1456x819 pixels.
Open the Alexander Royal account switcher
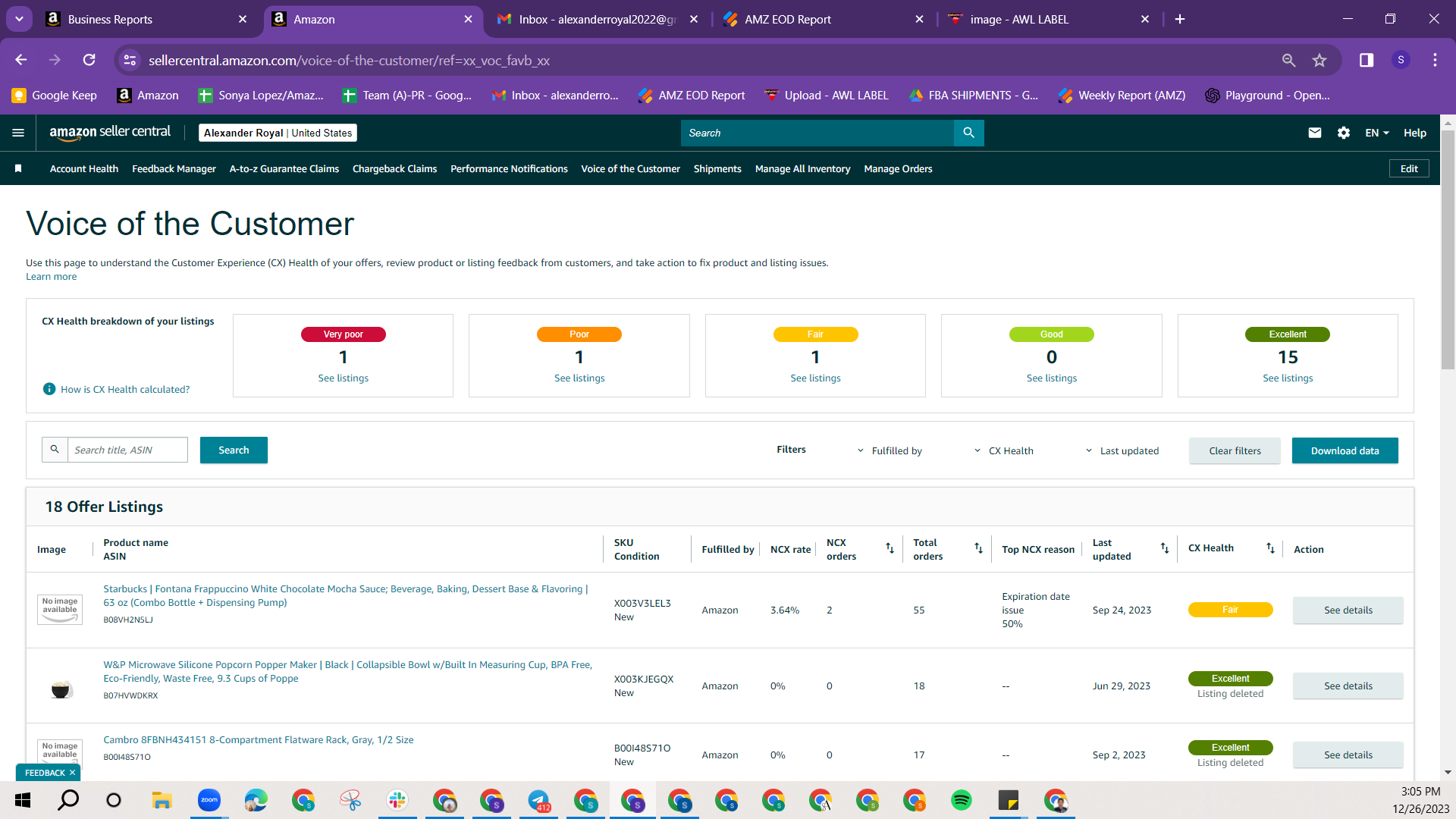[278, 133]
